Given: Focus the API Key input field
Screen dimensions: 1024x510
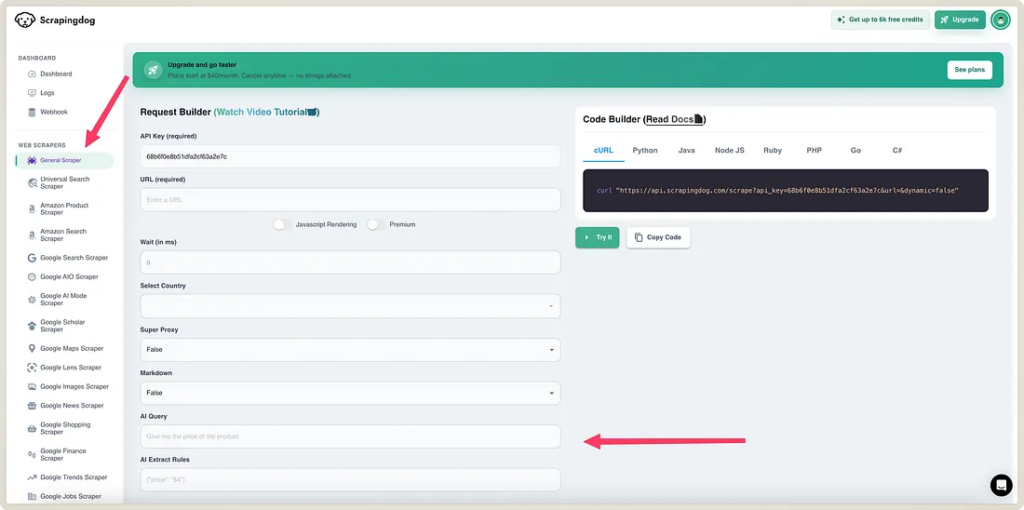Looking at the screenshot, I should point(350,156).
